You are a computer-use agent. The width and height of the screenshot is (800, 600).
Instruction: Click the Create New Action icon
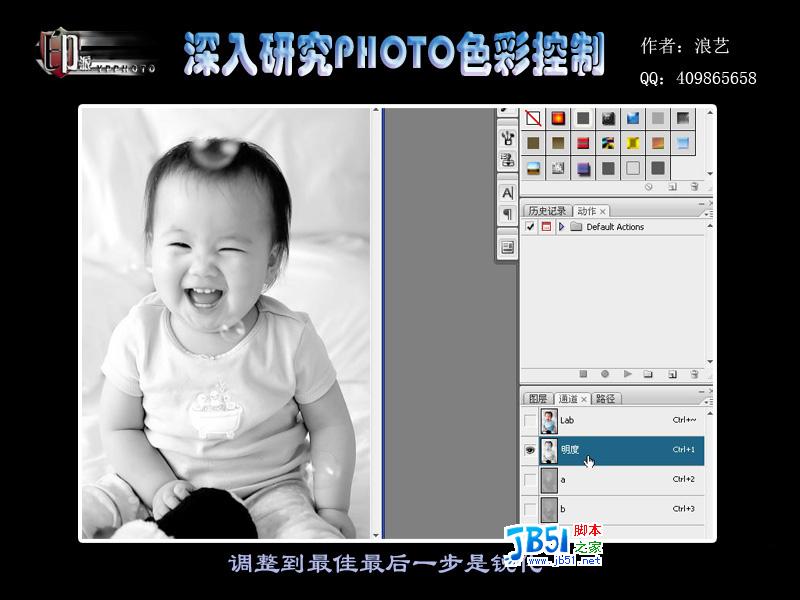672,374
